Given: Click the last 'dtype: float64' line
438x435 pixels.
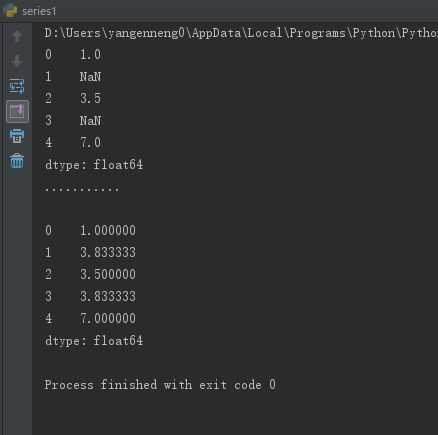Looking at the screenshot, I should pos(94,341).
